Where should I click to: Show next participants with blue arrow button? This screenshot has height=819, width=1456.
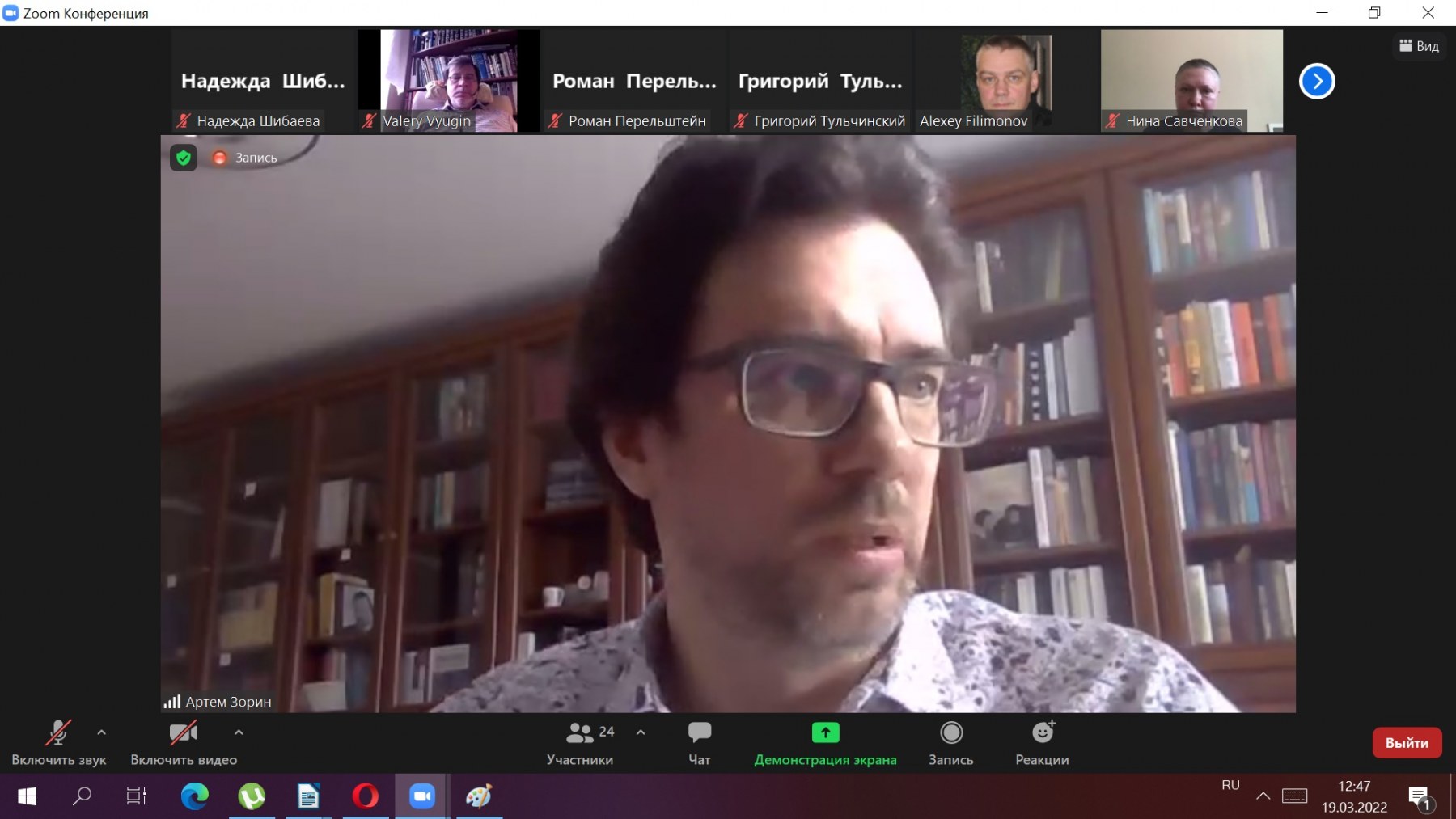point(1317,81)
